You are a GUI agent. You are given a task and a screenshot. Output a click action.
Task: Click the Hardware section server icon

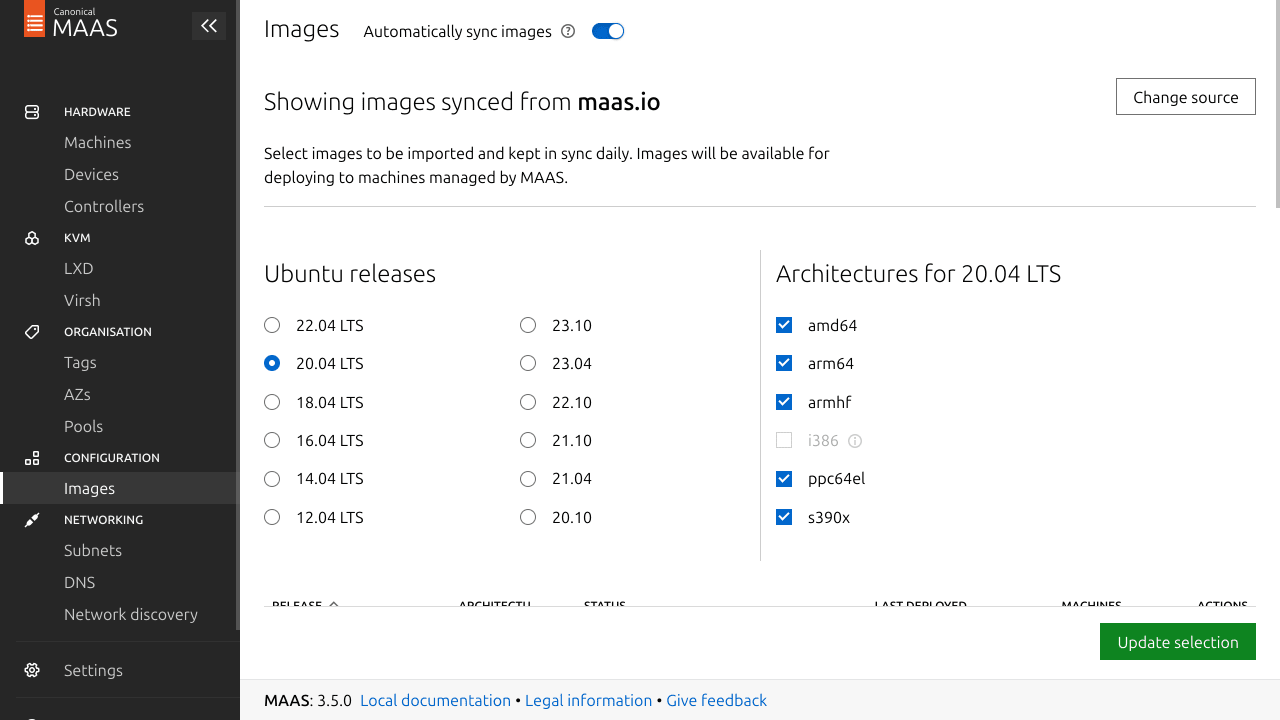(32, 112)
